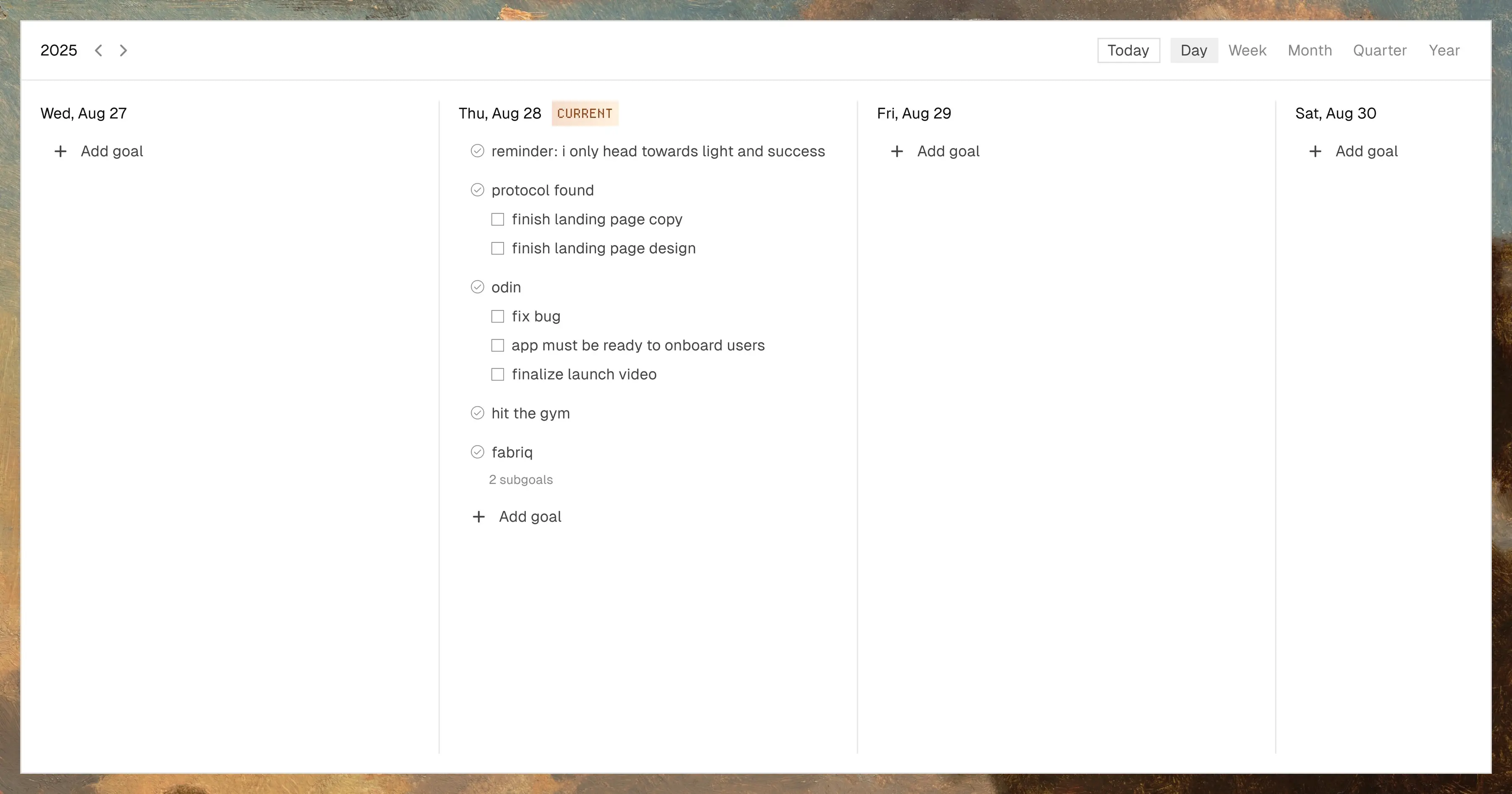Check off 'finalize launch video' subgoal
This screenshot has width=1512, height=794.
tap(497, 374)
